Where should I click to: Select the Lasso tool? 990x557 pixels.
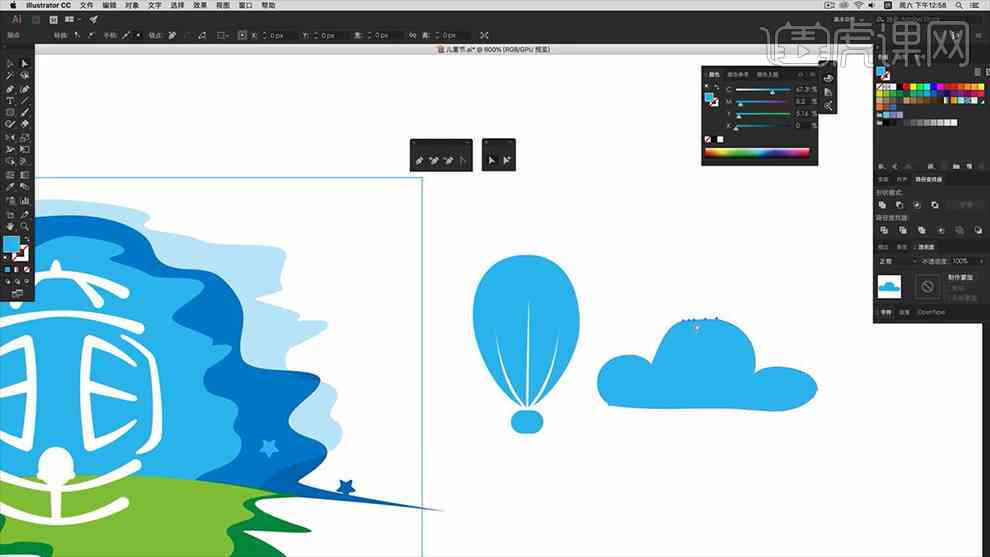pos(25,76)
